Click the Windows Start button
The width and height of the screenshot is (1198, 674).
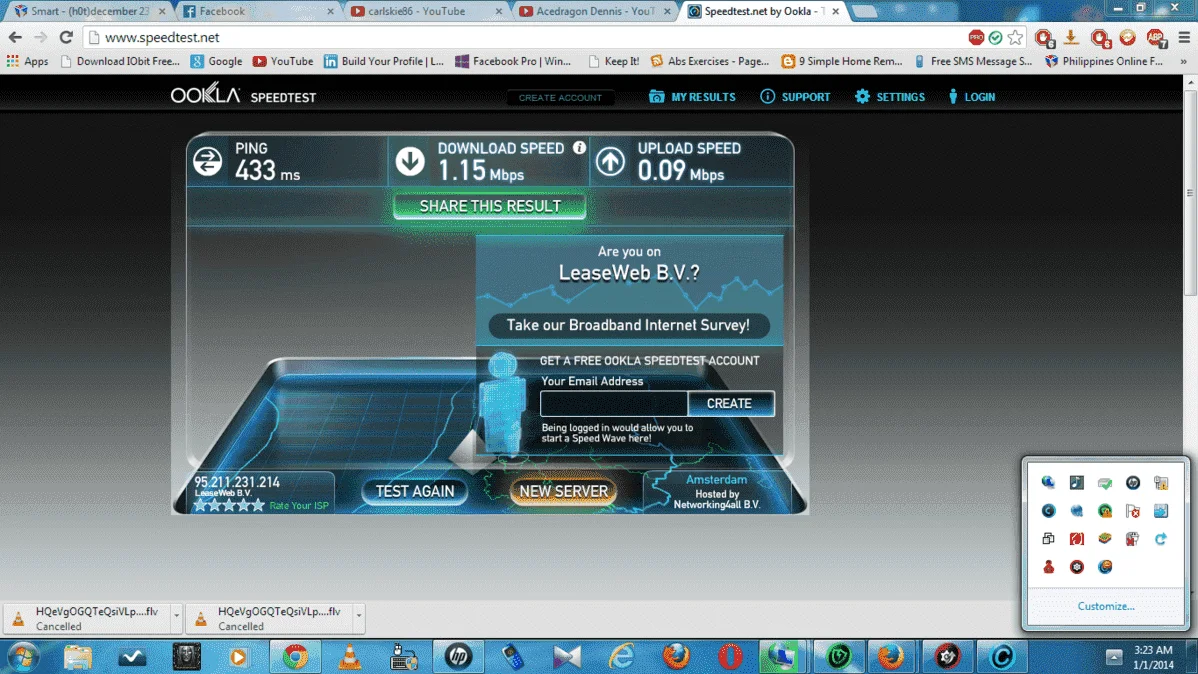coord(23,656)
